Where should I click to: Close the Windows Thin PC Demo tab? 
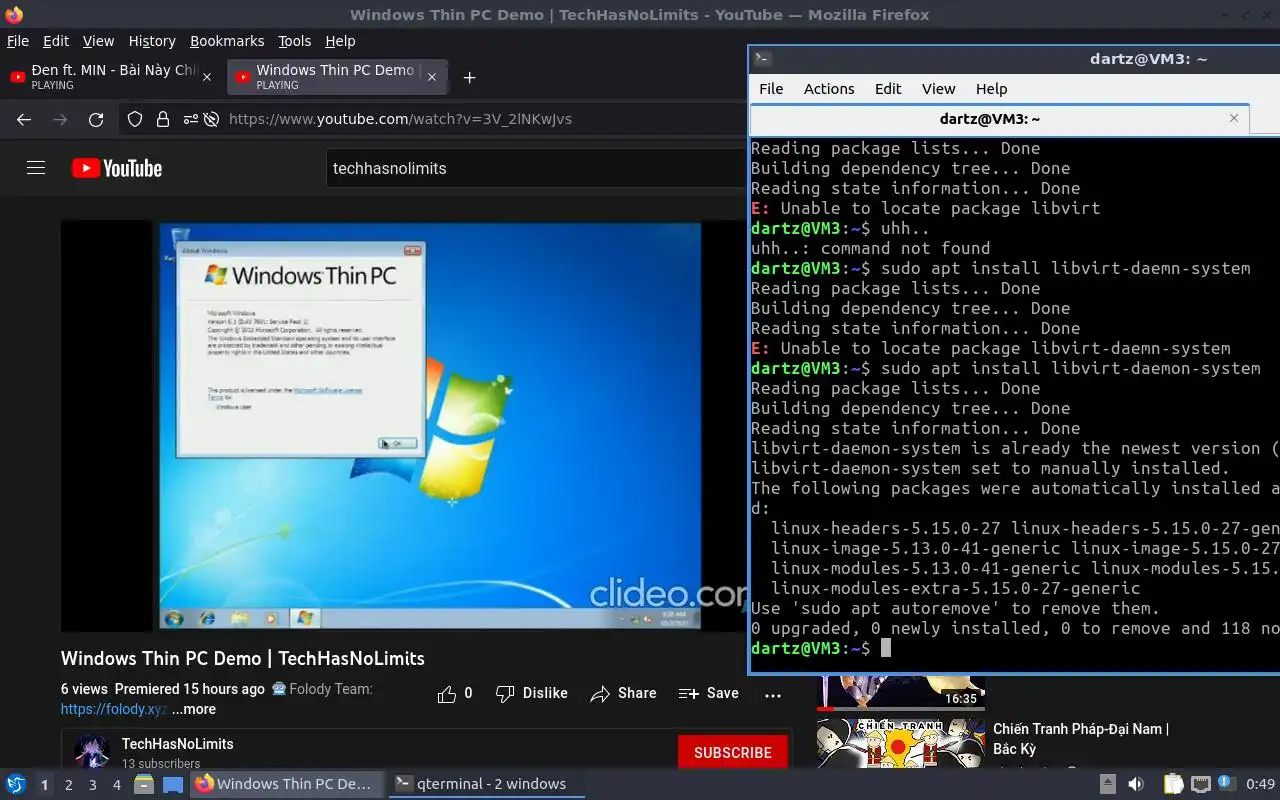coord(432,77)
